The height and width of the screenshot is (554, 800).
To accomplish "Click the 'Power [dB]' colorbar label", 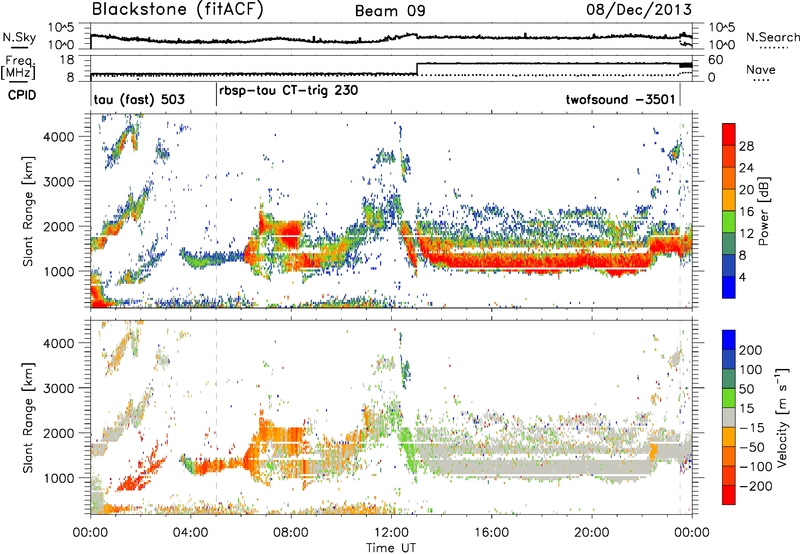I will tap(763, 211).
